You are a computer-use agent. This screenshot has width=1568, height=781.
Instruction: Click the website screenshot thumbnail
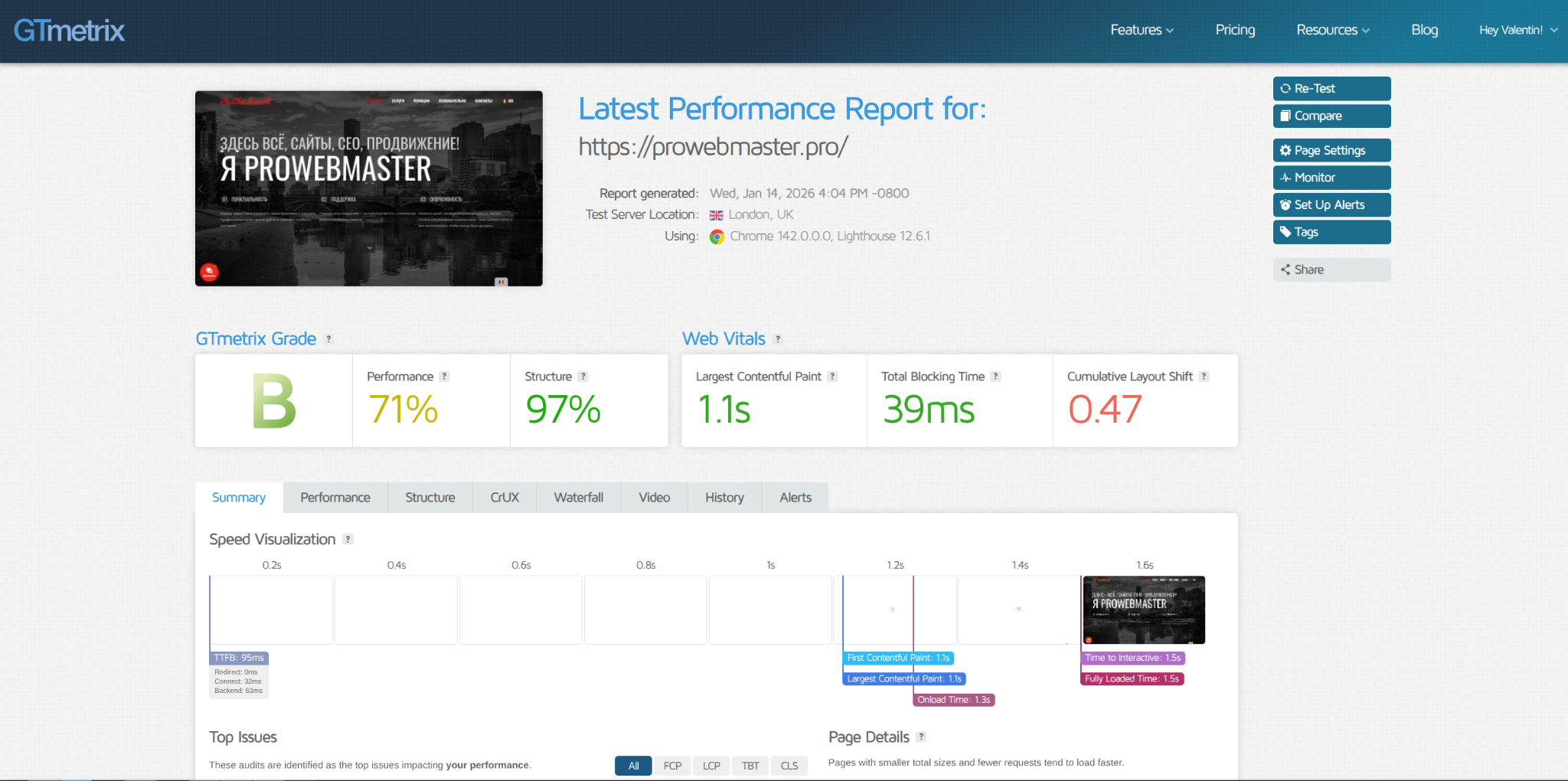(369, 188)
